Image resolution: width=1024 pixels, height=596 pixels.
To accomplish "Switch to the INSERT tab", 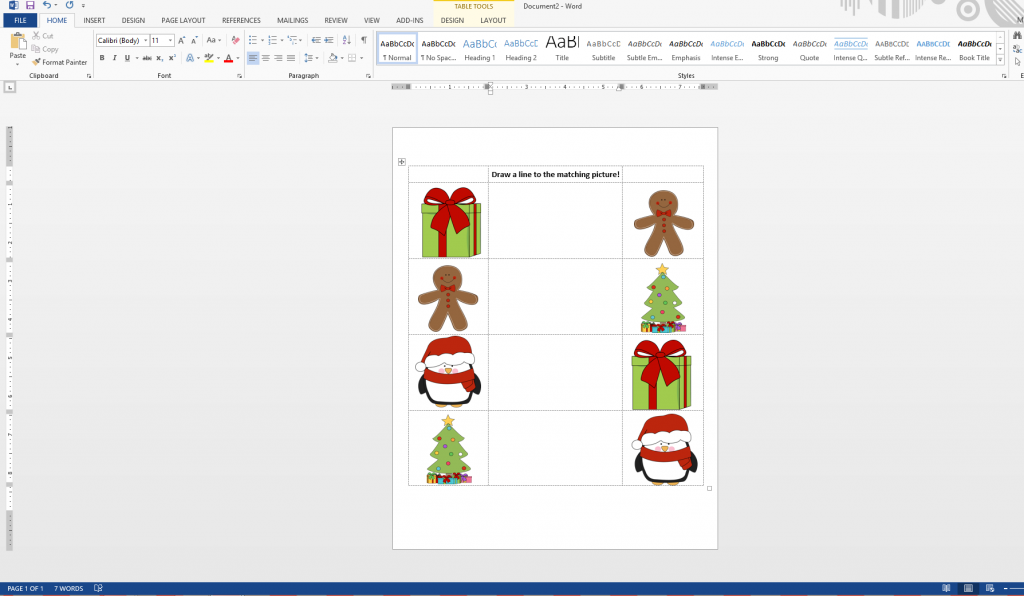I will point(94,20).
